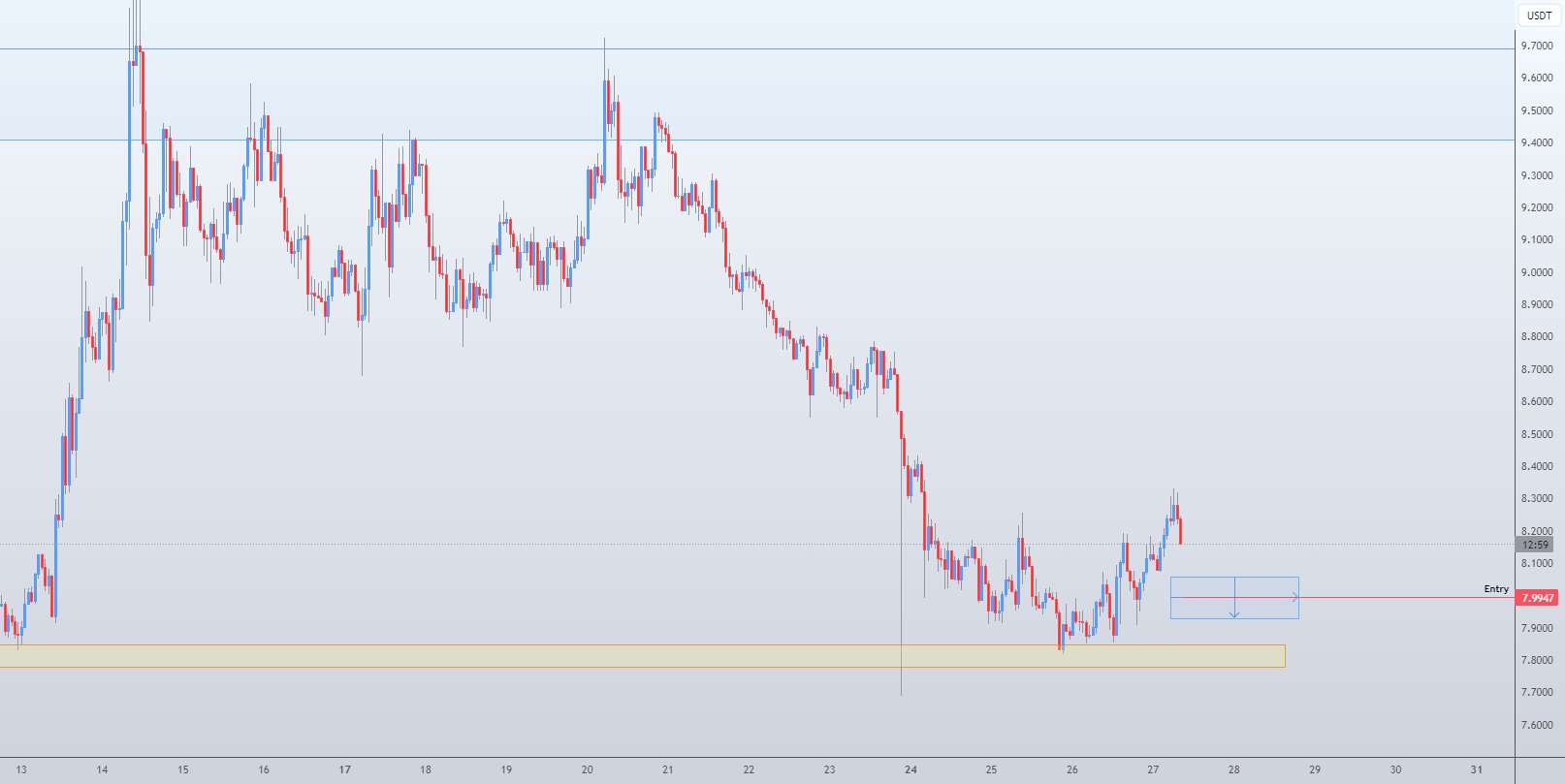This screenshot has width=1565, height=784.
Task: Click the 7.7000 price axis label
Action: [x=1537, y=692]
